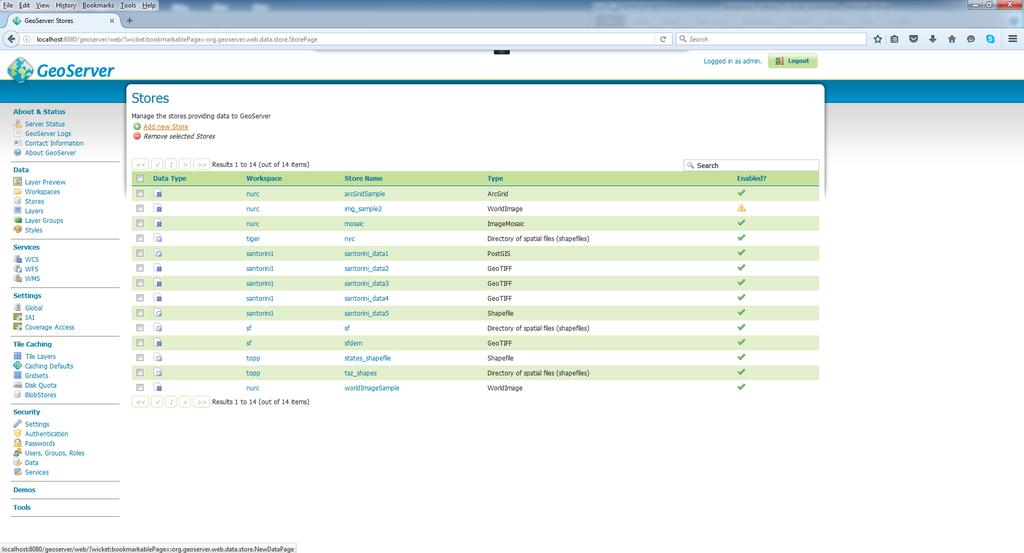Check the box for nyc store
Viewport: 1024px width, 553px height.
point(140,238)
